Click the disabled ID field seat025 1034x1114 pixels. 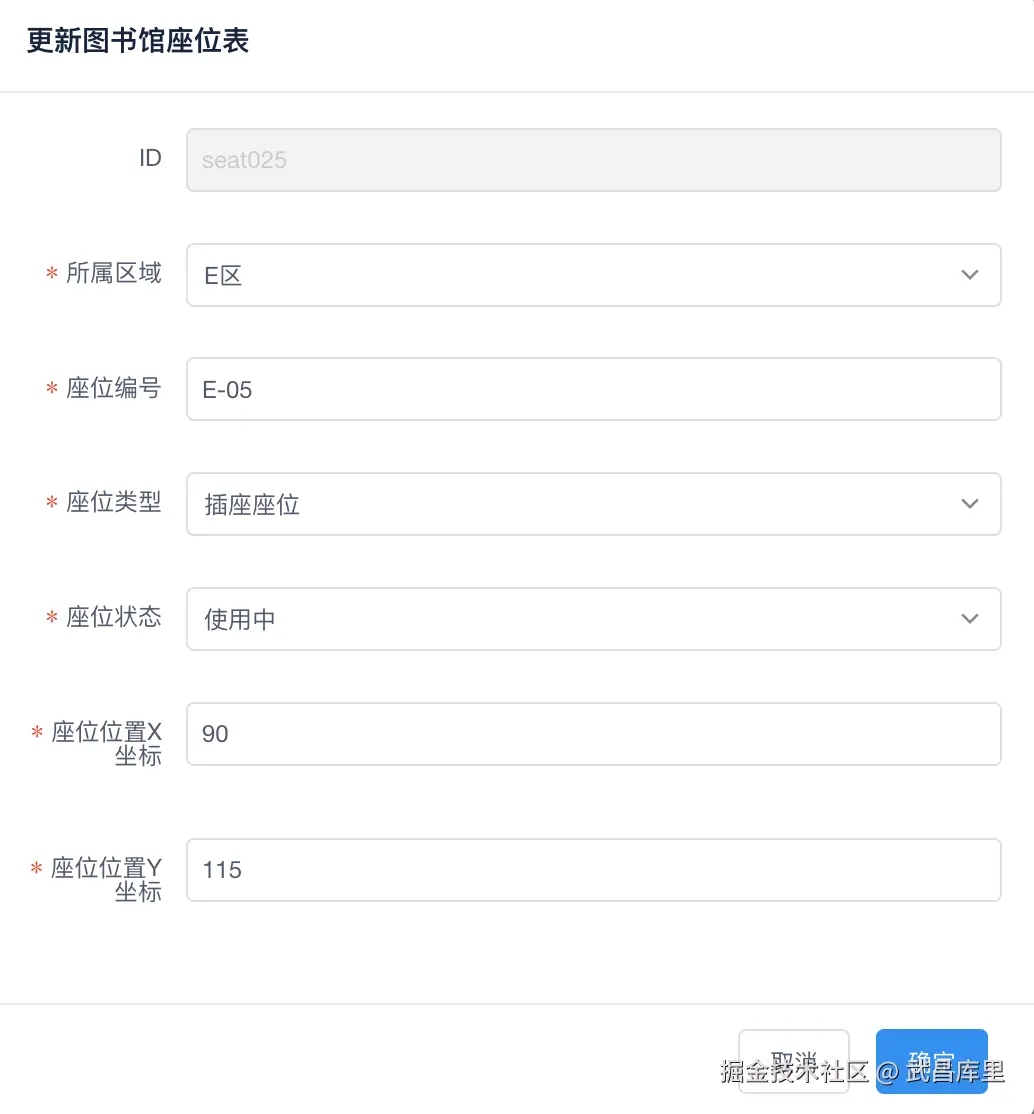coord(592,160)
